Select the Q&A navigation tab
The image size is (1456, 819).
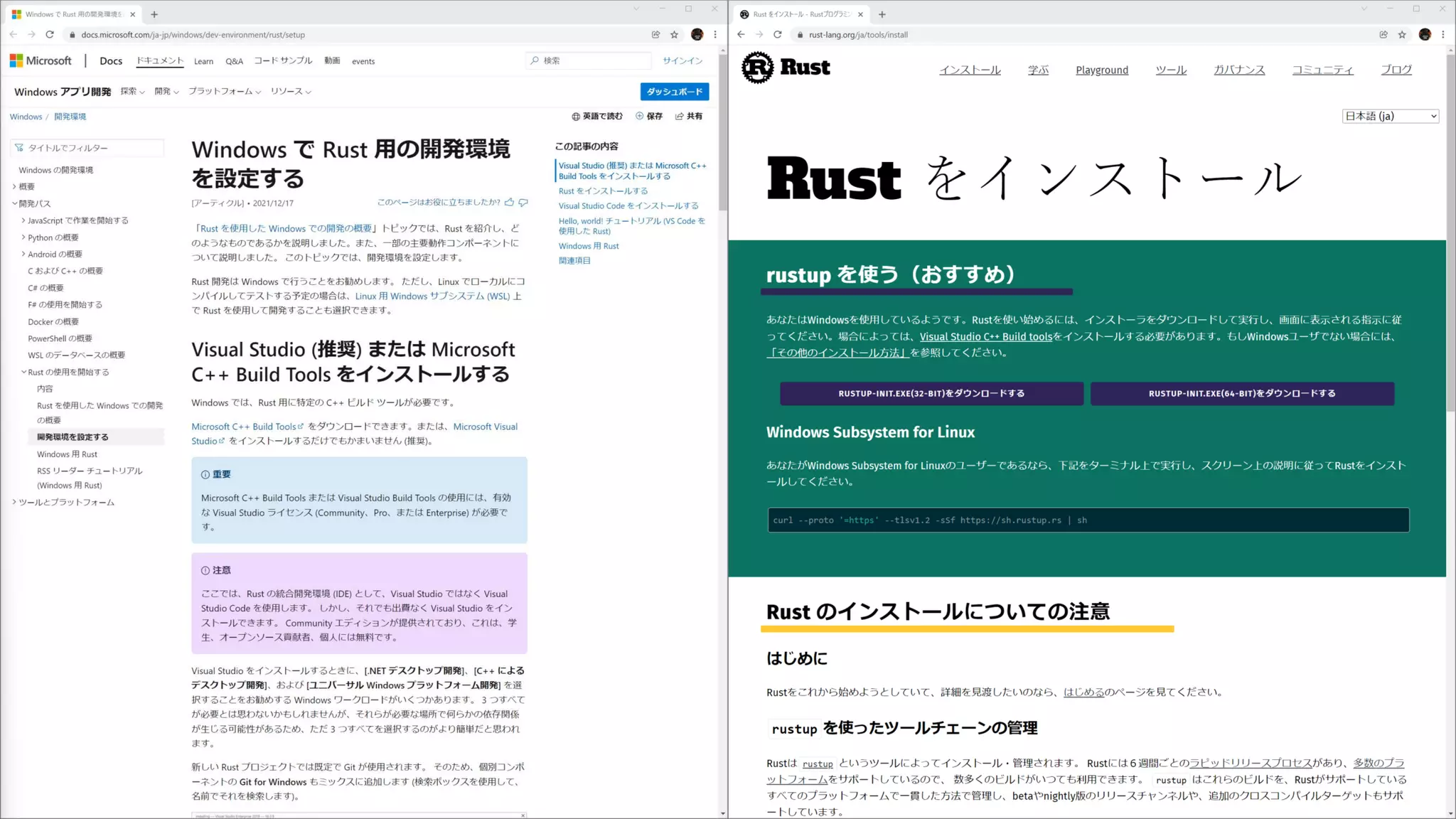pos(234,61)
